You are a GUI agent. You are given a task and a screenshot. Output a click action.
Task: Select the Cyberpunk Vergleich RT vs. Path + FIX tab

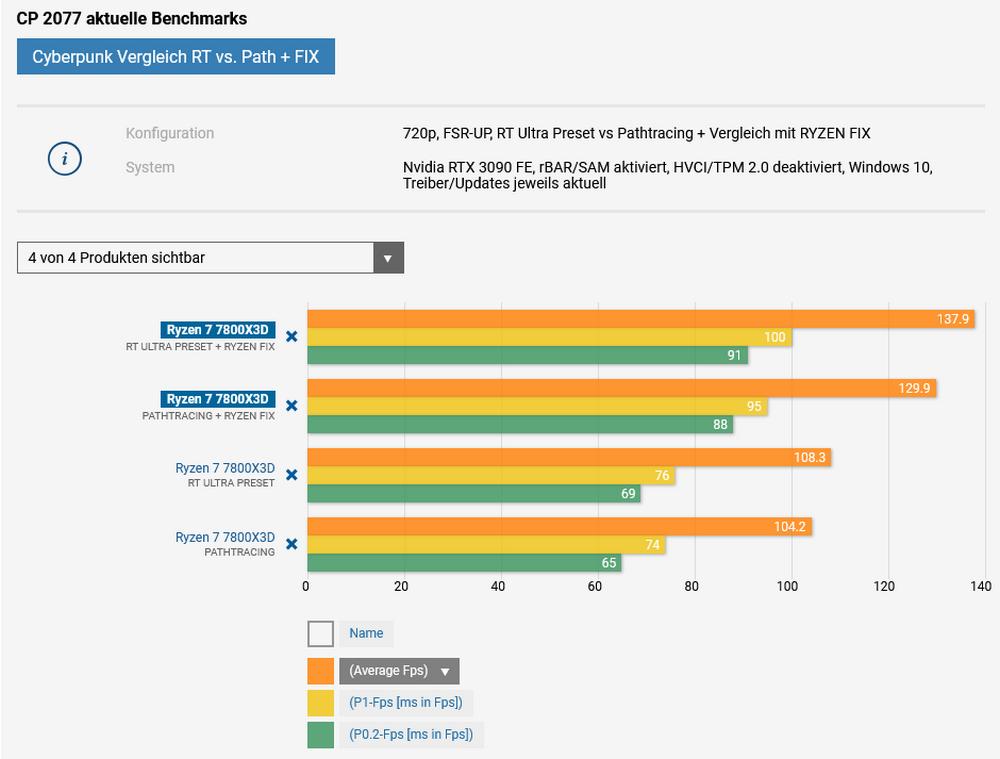175,57
